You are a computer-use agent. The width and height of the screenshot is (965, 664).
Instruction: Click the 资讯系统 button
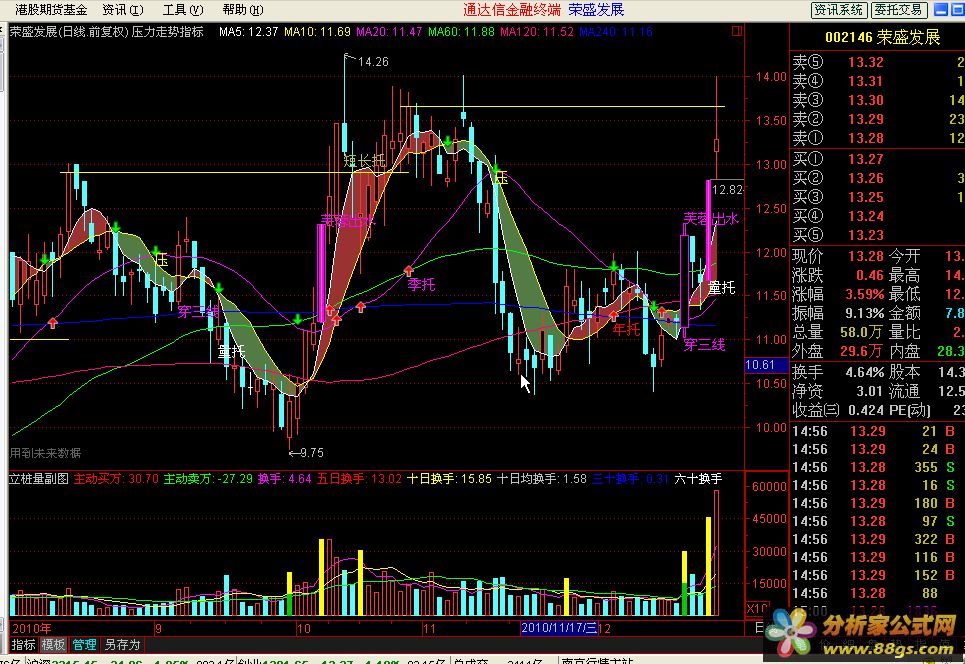pos(839,10)
